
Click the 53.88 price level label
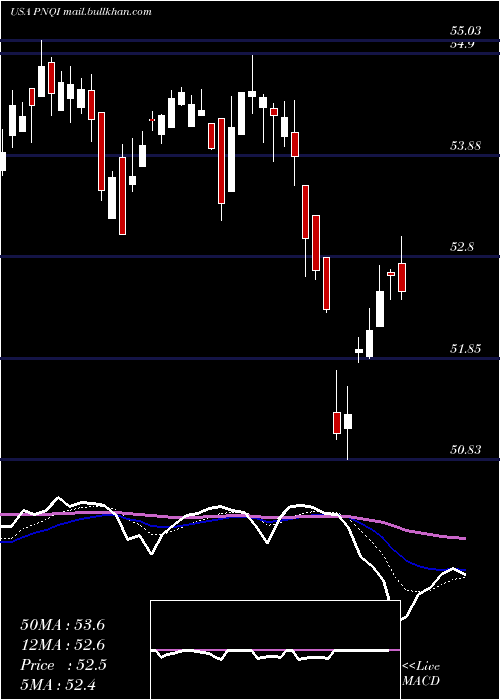click(x=466, y=146)
